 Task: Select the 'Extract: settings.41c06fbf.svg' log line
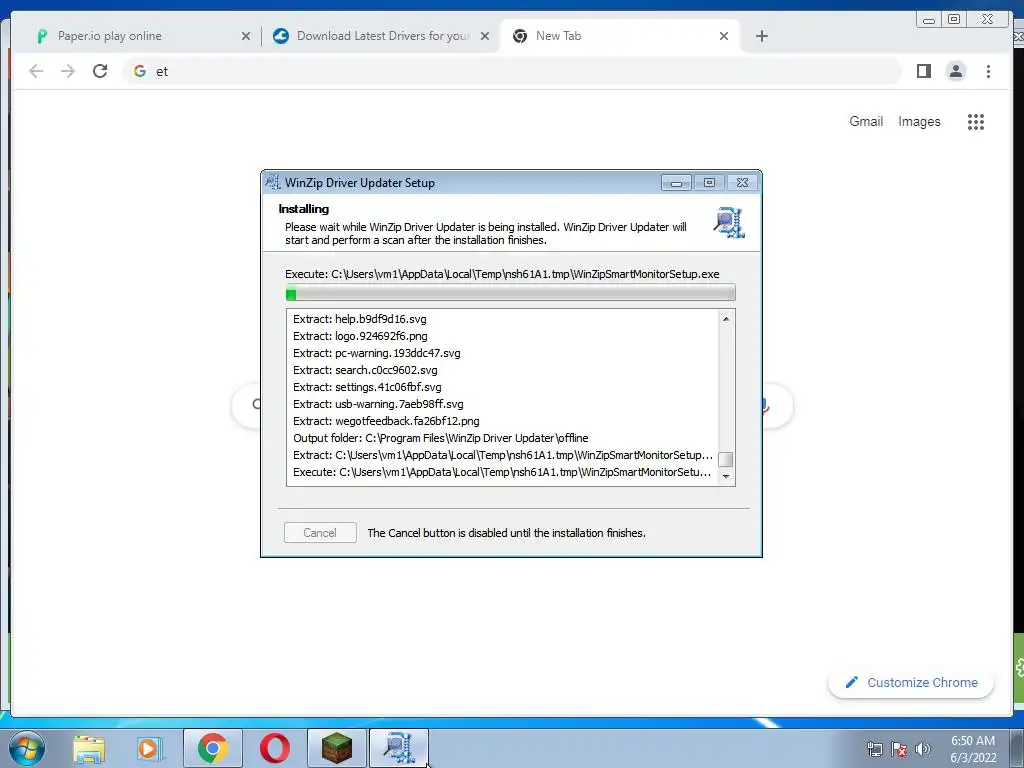pos(367,387)
